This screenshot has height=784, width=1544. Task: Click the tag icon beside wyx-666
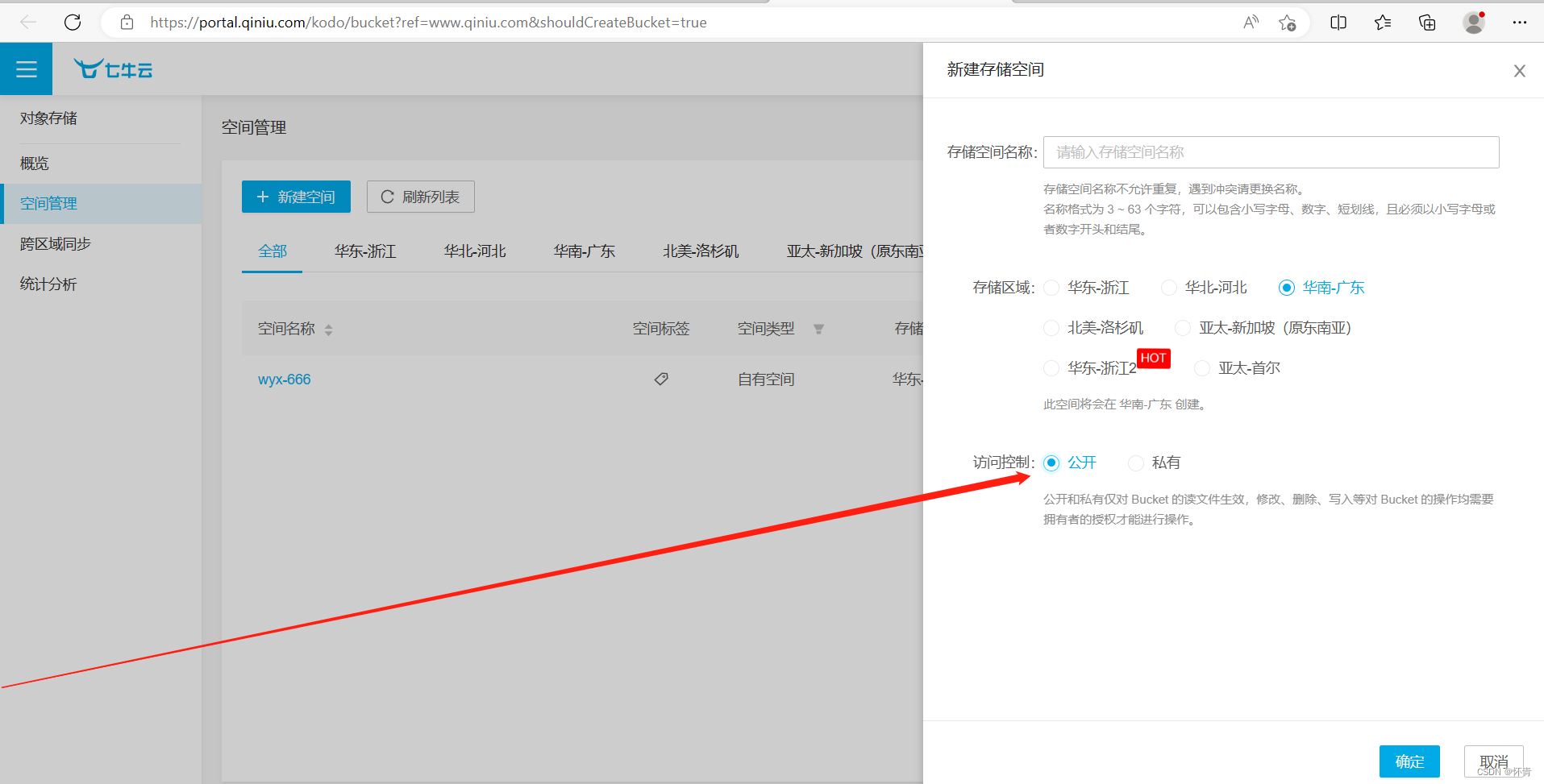pos(661,379)
